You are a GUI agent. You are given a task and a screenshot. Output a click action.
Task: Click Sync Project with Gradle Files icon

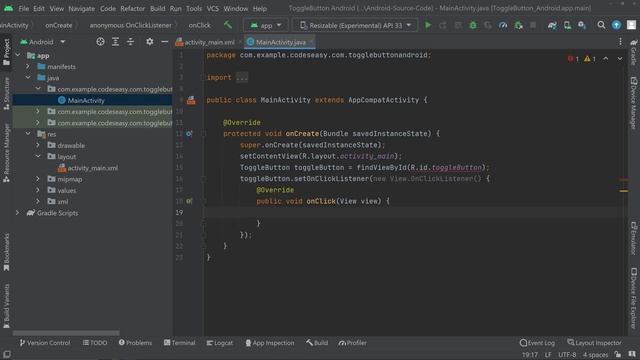tap(552, 25)
